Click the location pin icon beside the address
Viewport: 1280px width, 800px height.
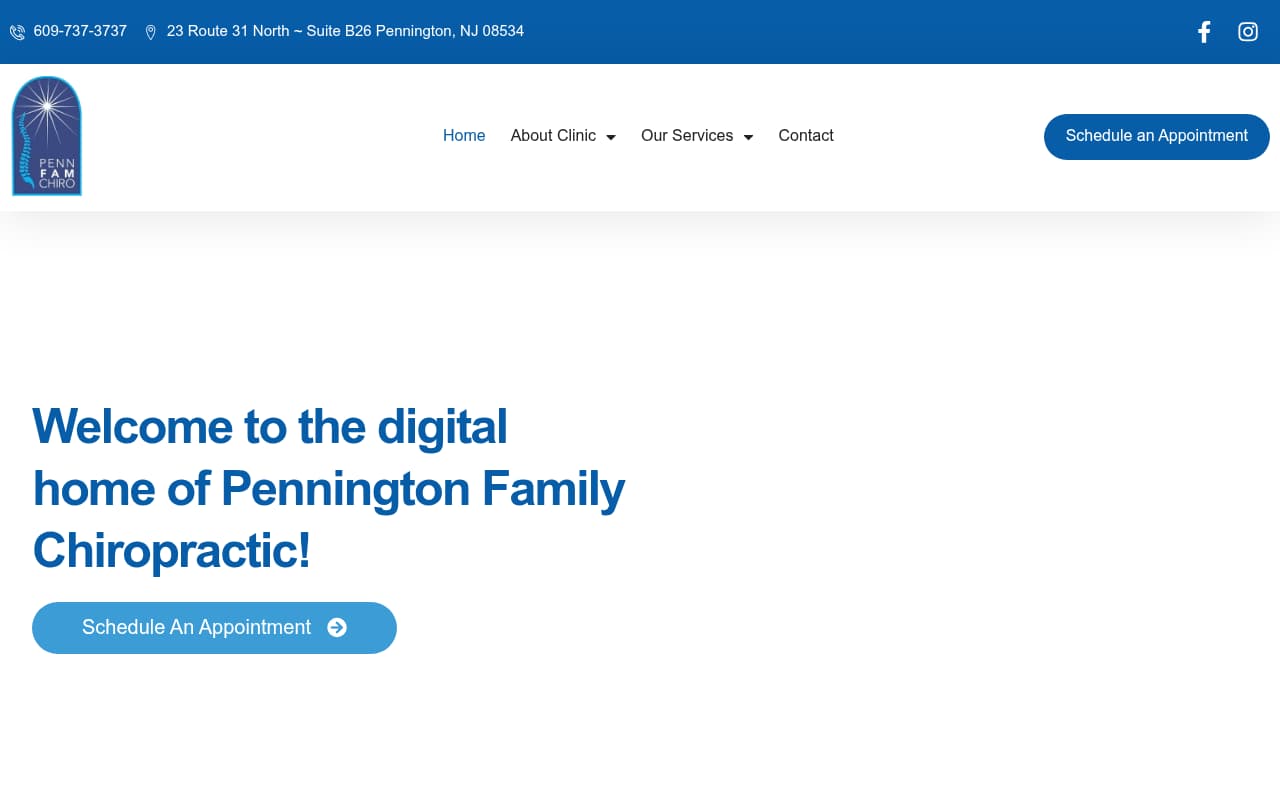[x=150, y=31]
